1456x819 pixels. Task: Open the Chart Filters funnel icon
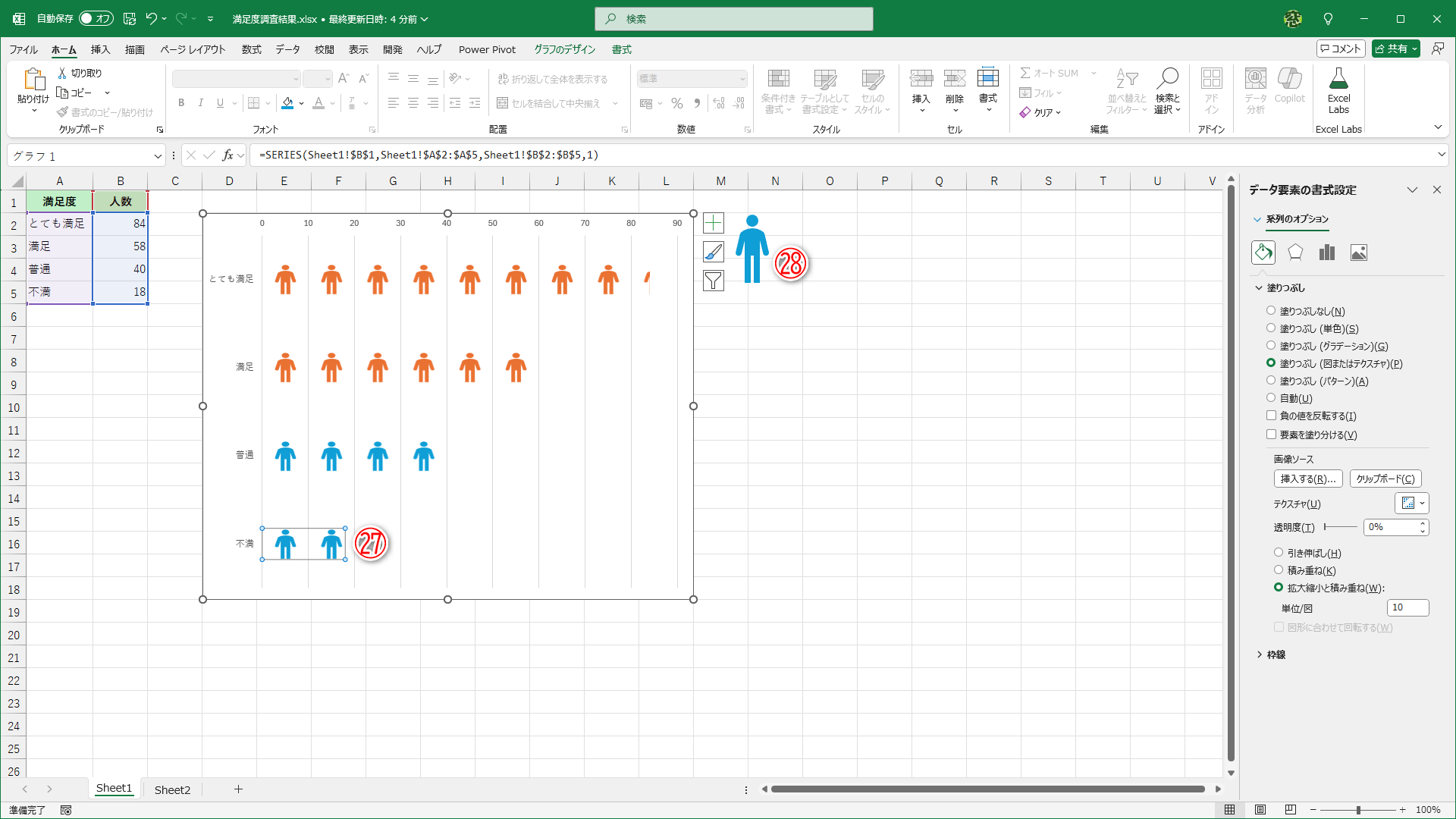(713, 281)
